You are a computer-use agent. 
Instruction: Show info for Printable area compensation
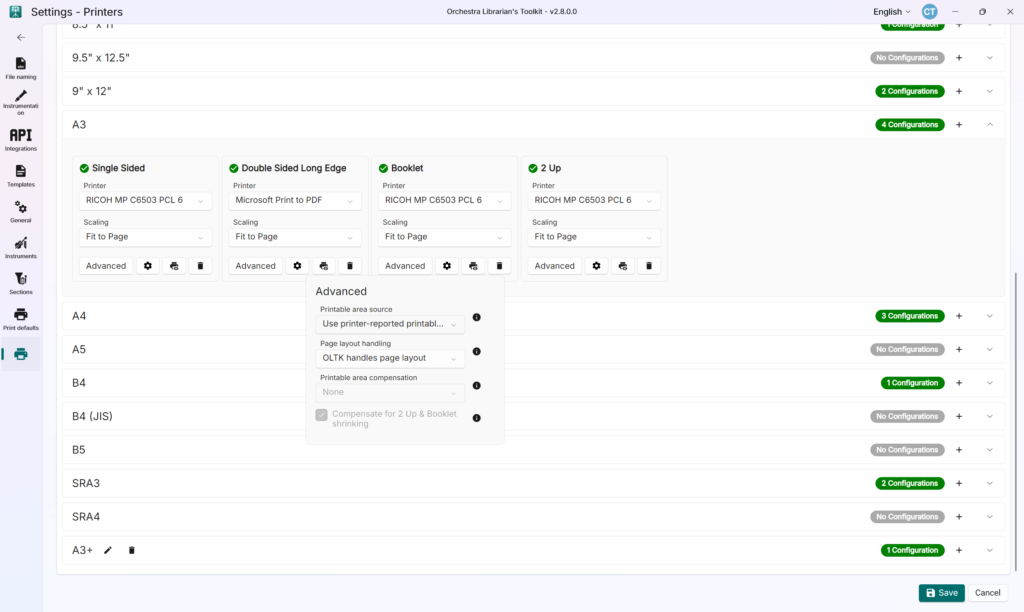(477, 385)
